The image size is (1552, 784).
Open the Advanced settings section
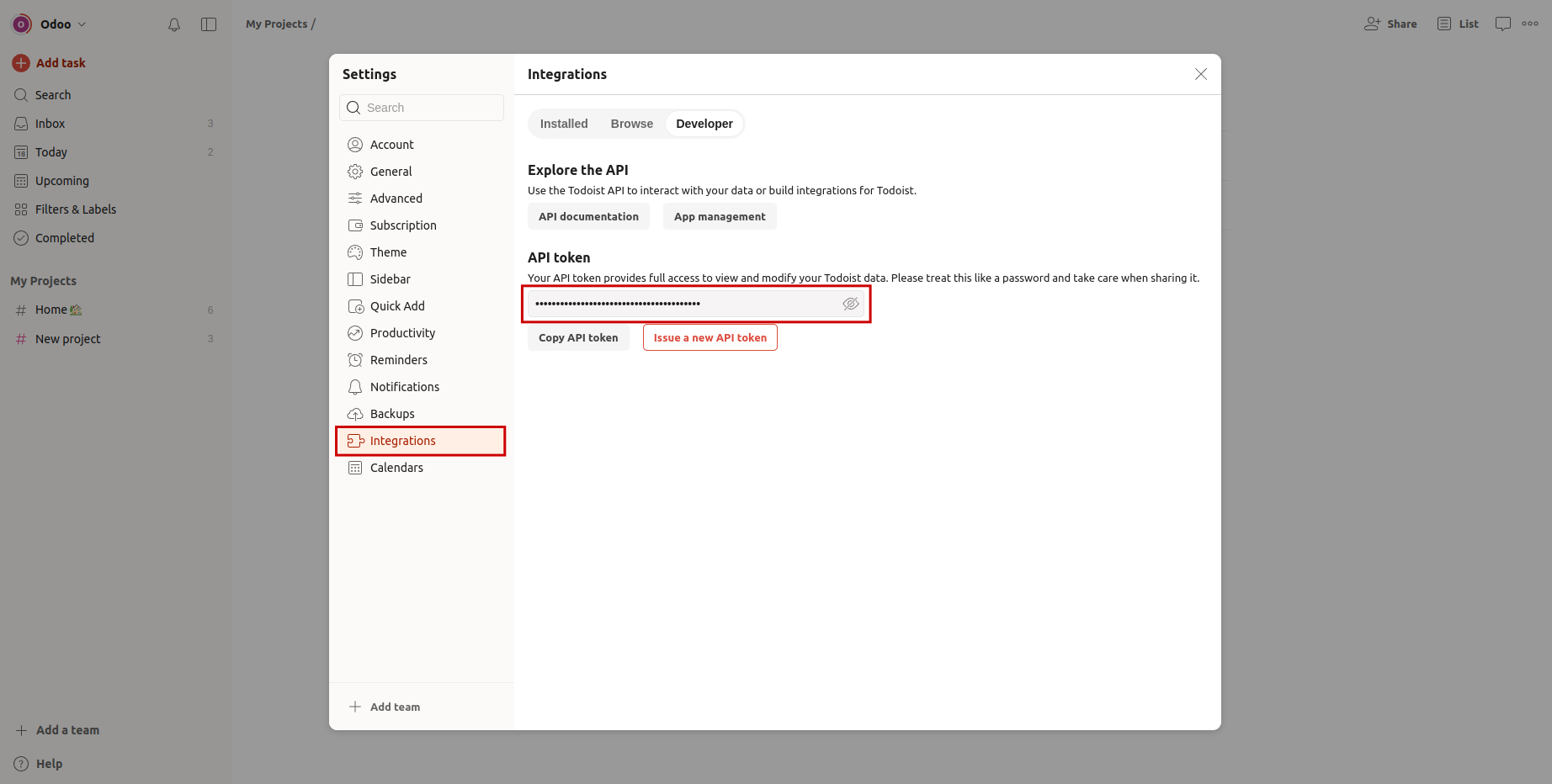click(422, 199)
